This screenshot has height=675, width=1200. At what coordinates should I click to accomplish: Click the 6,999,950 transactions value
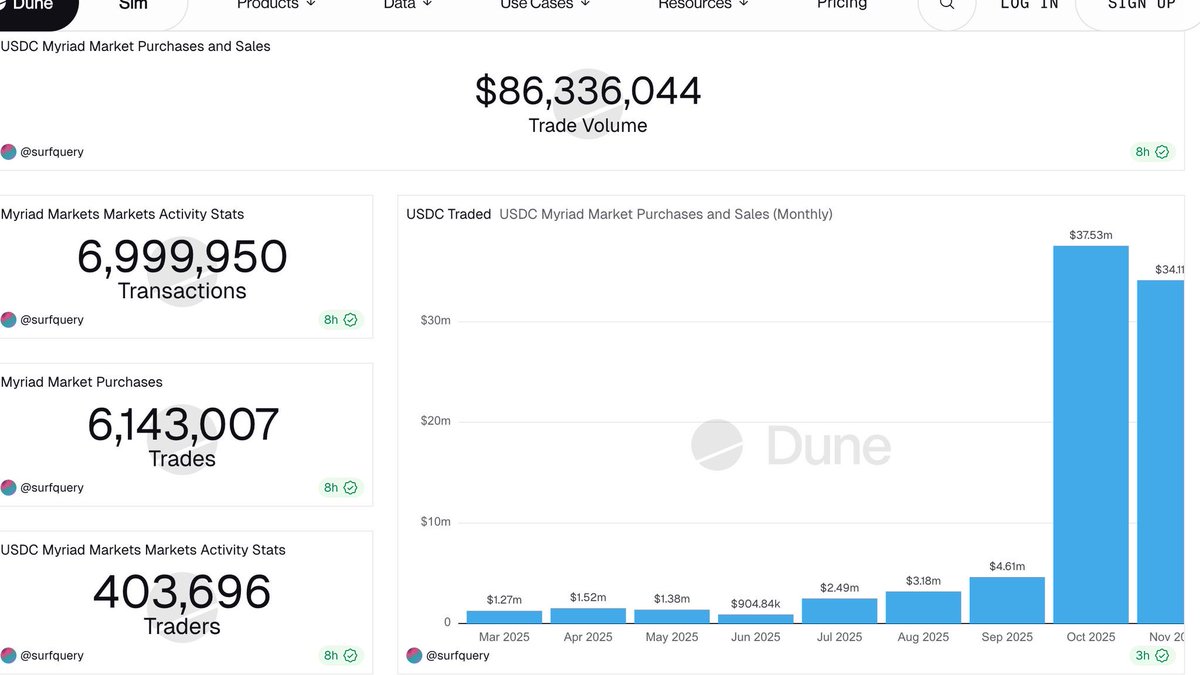tap(182, 257)
